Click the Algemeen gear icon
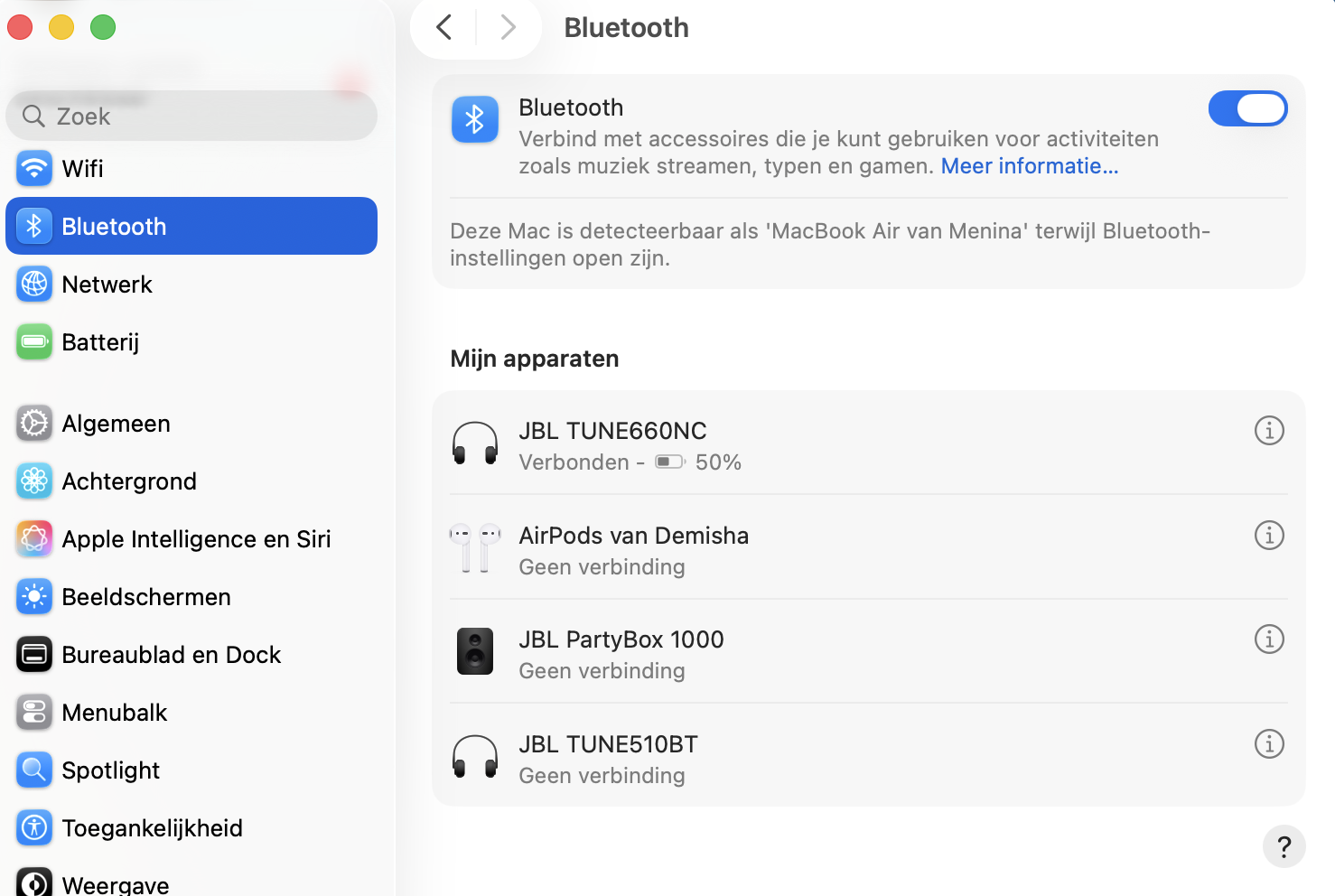The height and width of the screenshot is (896, 1335). [33, 423]
